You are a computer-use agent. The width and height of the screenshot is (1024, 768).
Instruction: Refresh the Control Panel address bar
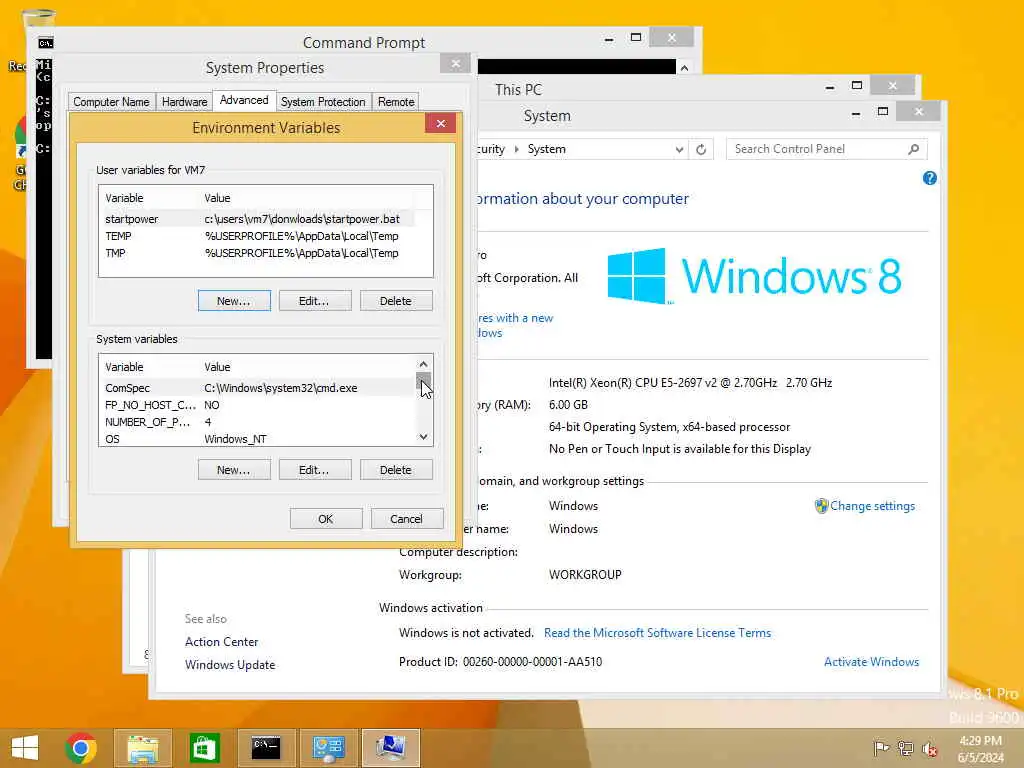pos(701,150)
